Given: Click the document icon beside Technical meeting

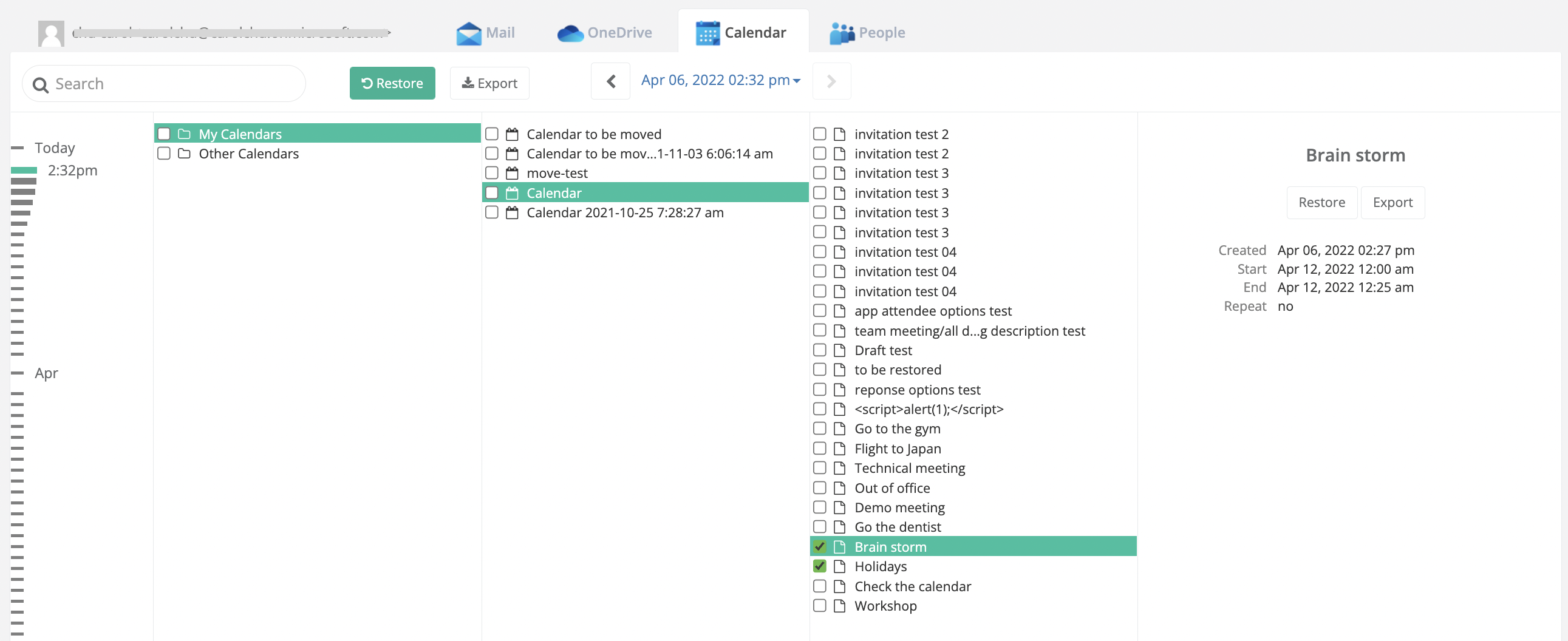Looking at the screenshot, I should (839, 468).
